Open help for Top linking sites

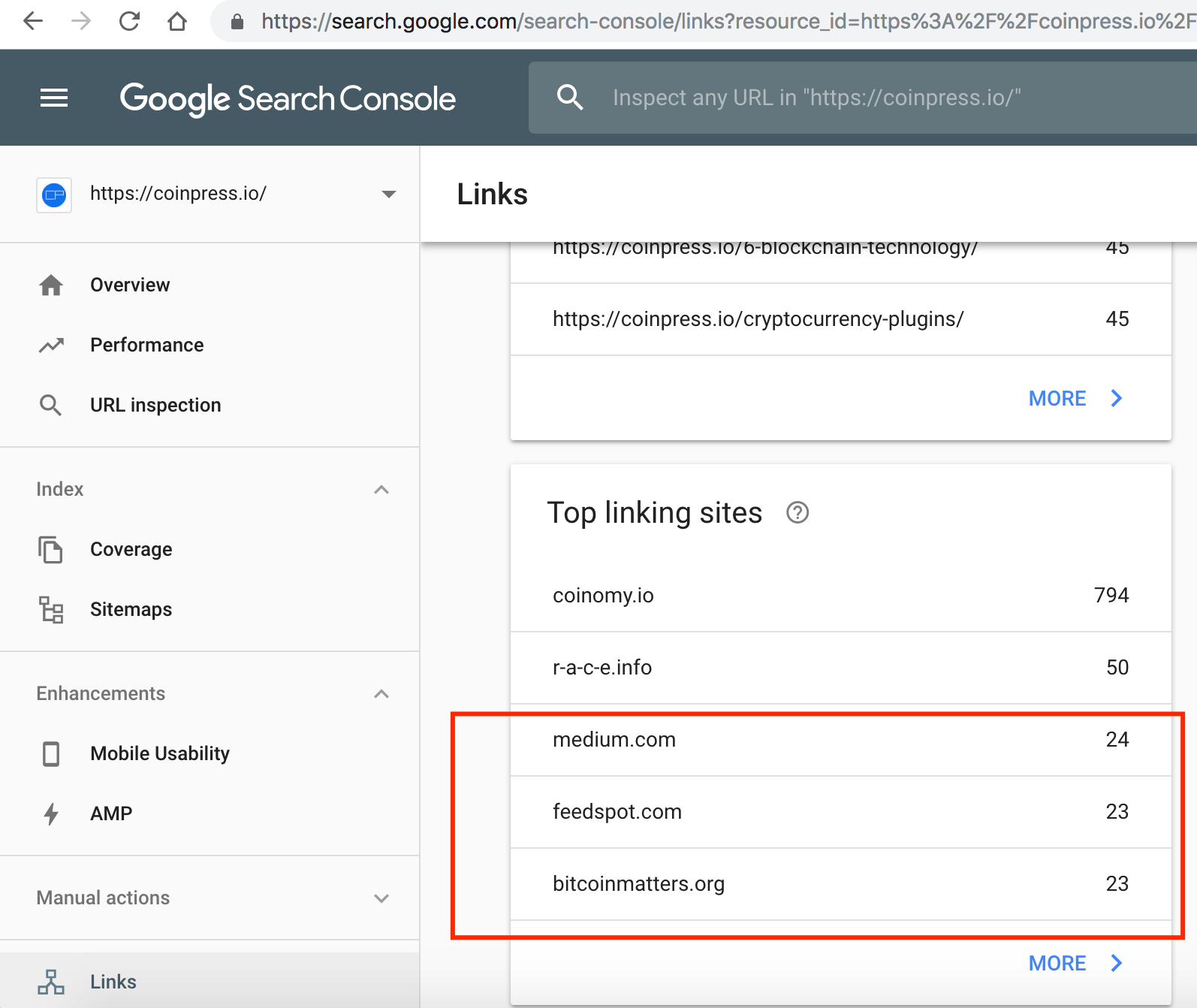797,513
